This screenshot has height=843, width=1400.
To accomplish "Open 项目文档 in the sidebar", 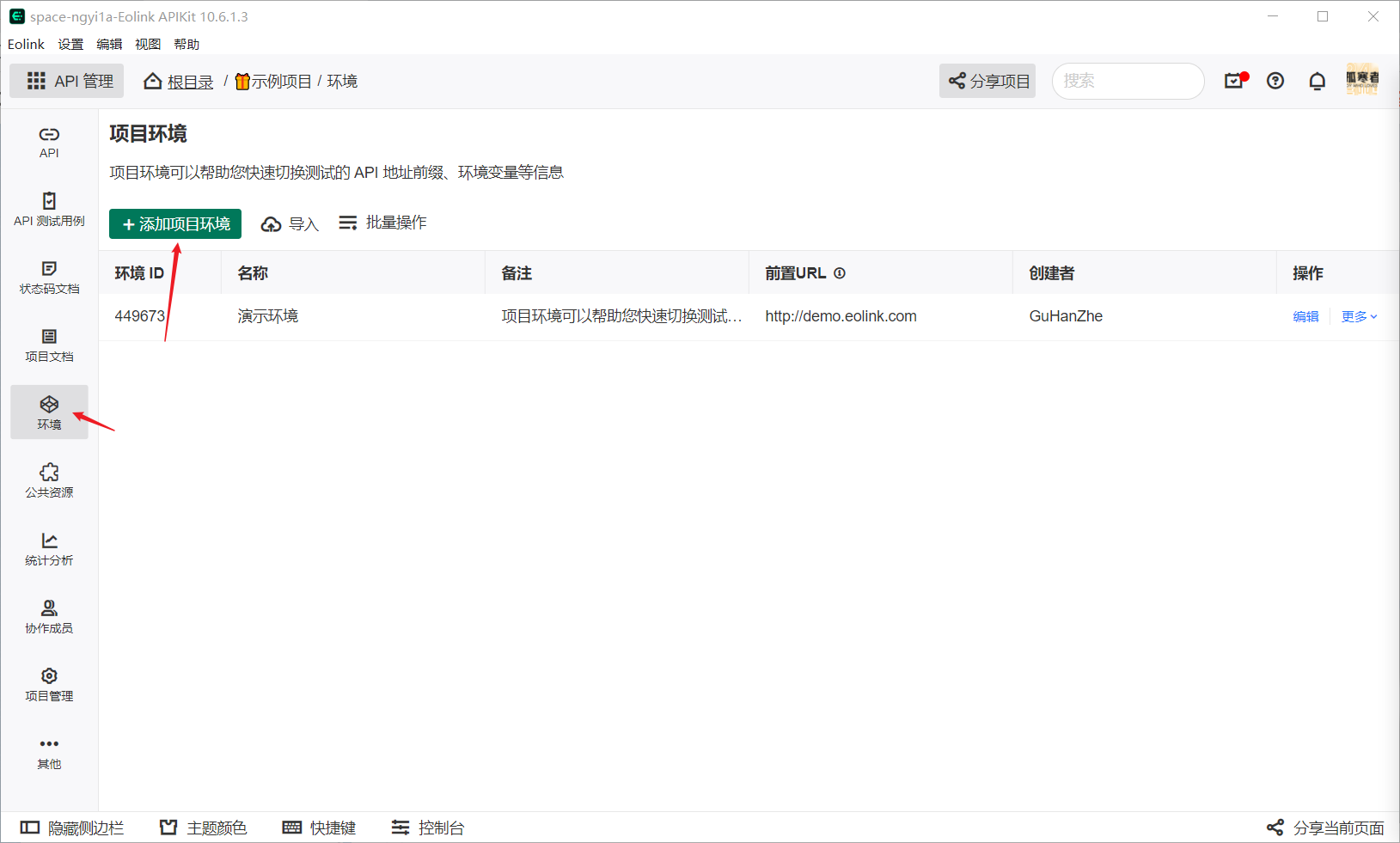I will (x=49, y=345).
